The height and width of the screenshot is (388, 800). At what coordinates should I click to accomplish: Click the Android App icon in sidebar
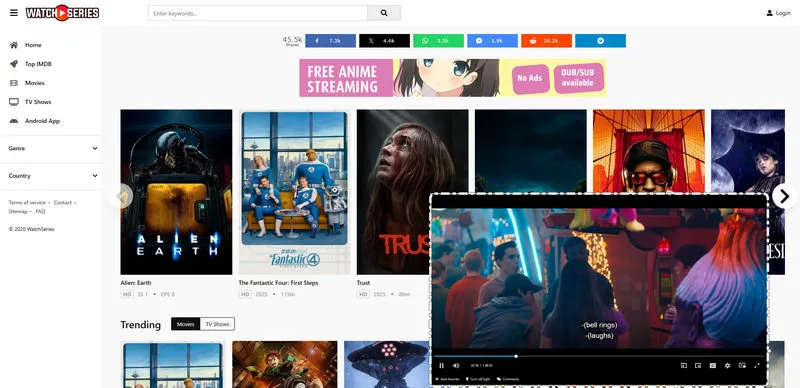(14, 121)
